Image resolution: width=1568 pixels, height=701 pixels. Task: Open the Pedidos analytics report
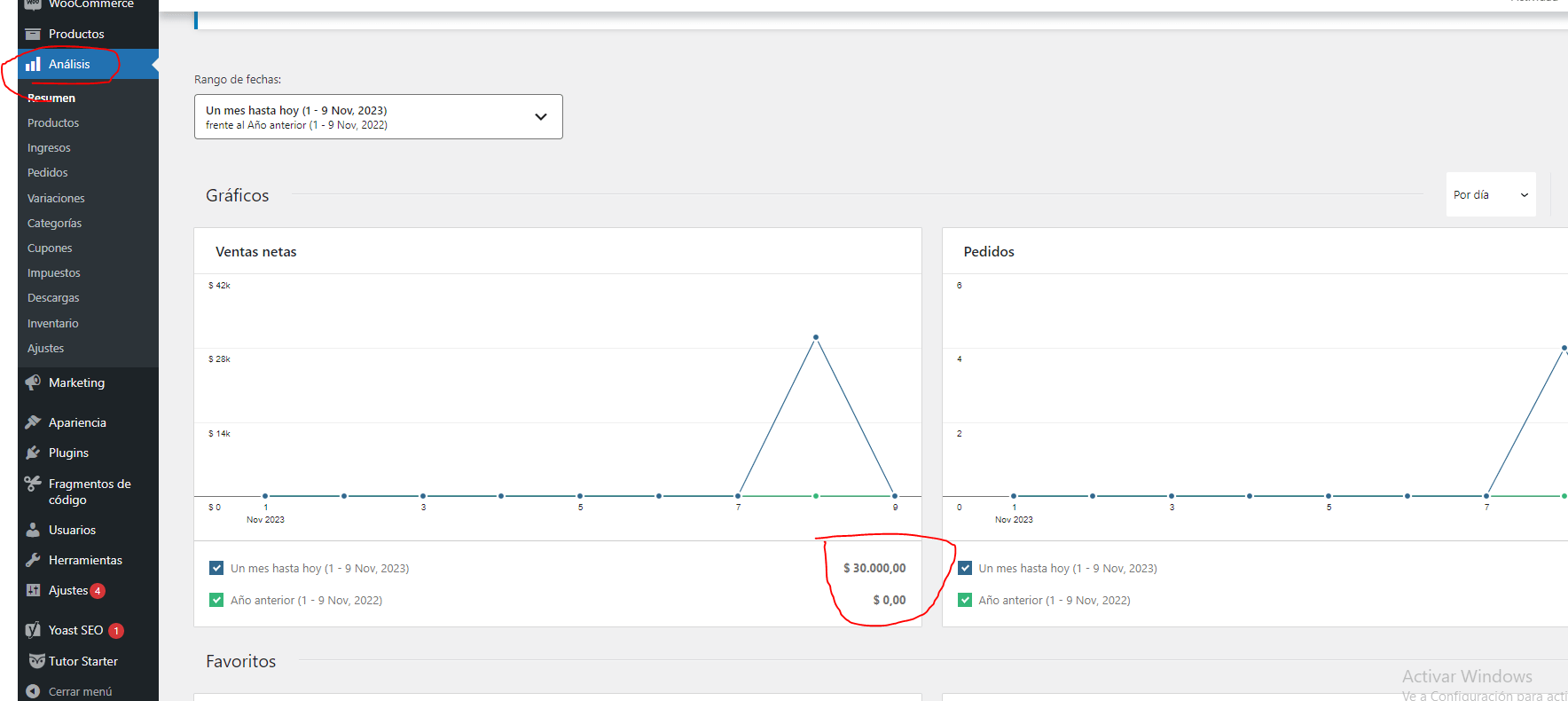[x=48, y=172]
